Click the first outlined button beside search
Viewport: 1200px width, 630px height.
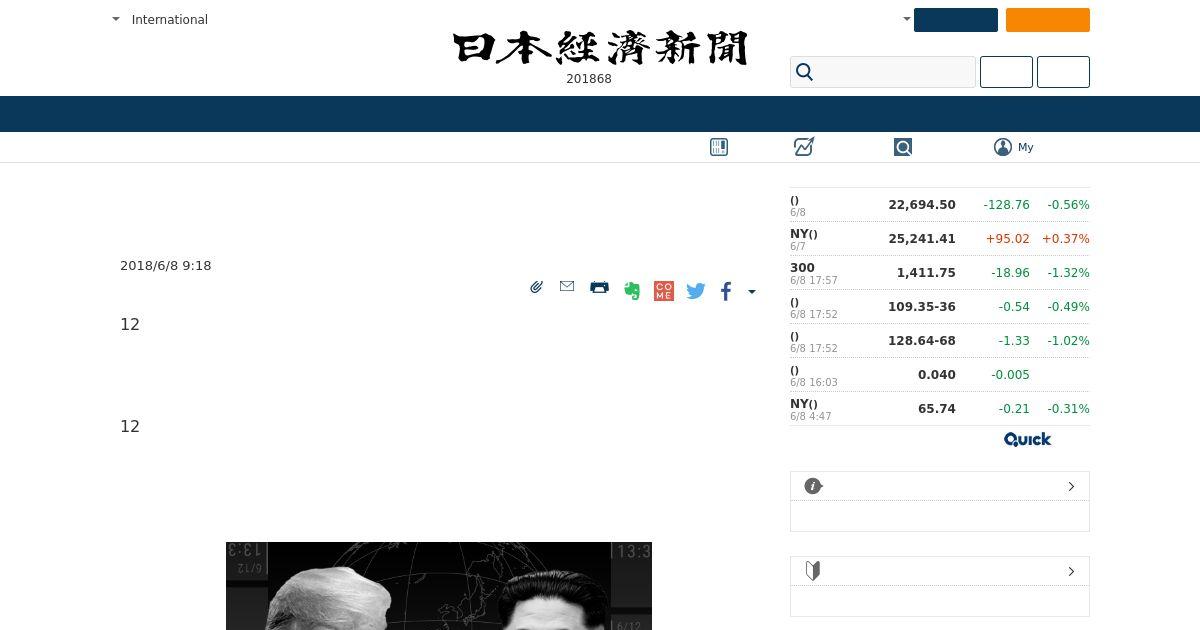pyautogui.click(x=1006, y=72)
